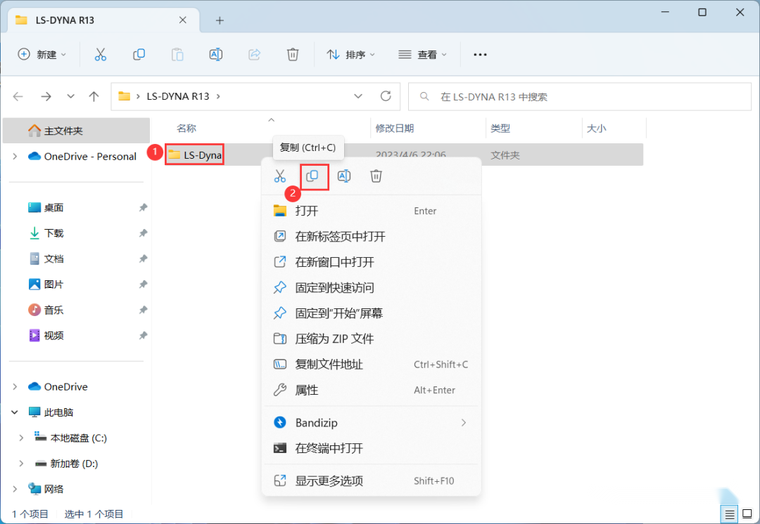Screen dimensions: 760x524
Task: Click the Share icon in the top toolbar
Action: pos(254,55)
